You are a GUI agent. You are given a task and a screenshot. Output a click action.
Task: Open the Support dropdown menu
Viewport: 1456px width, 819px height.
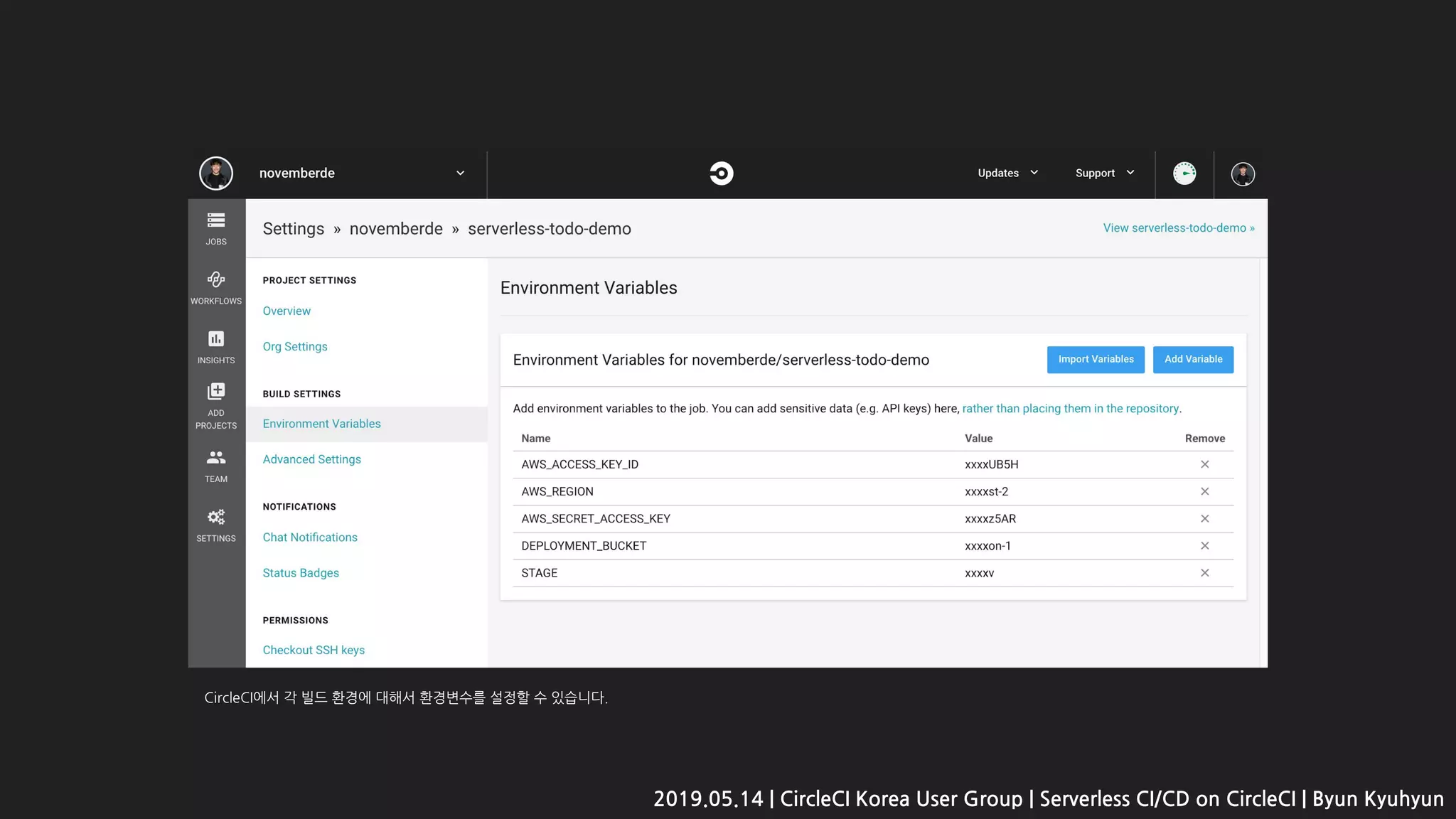tap(1104, 173)
